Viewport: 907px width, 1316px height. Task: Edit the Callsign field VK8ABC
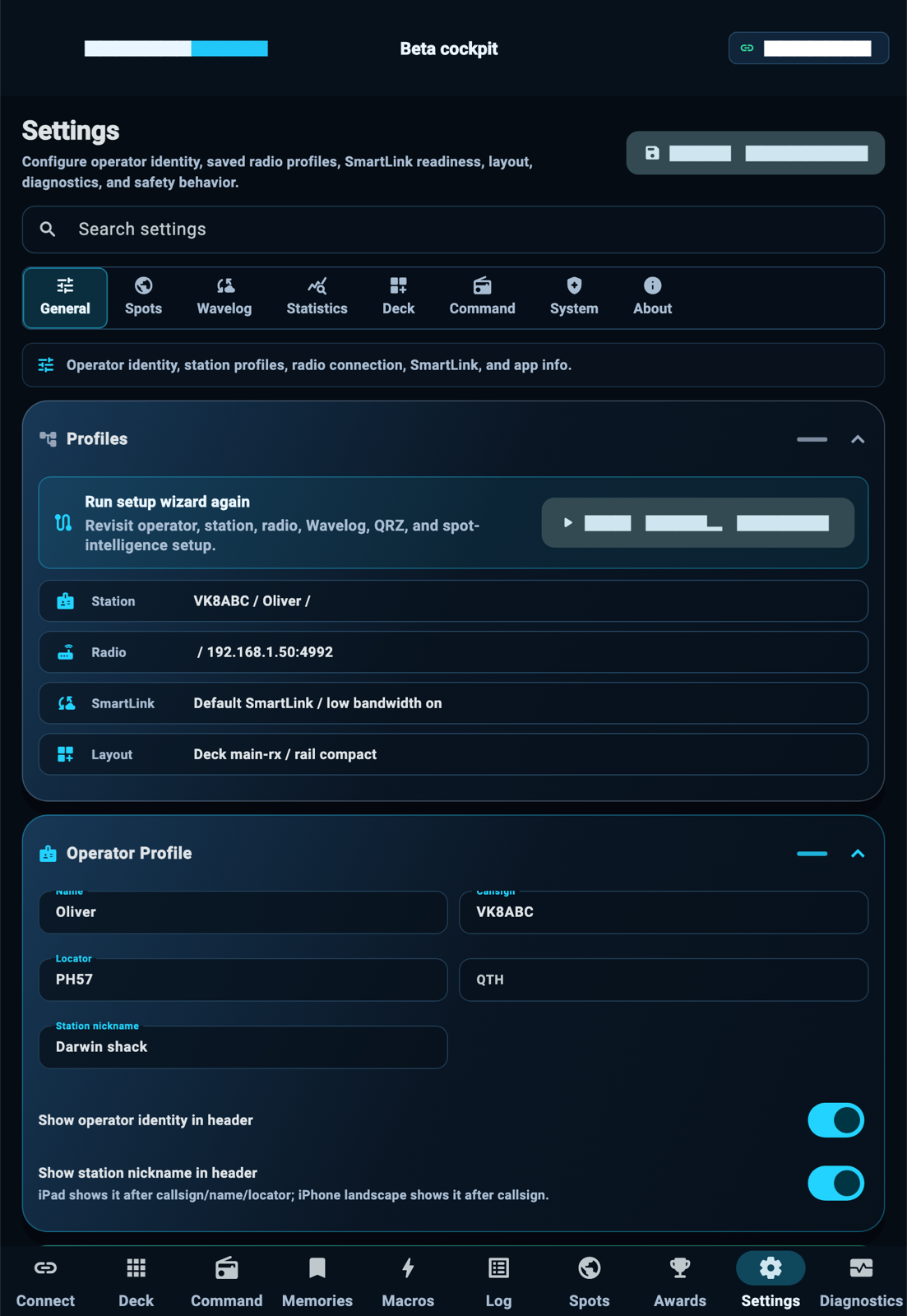[664, 912]
